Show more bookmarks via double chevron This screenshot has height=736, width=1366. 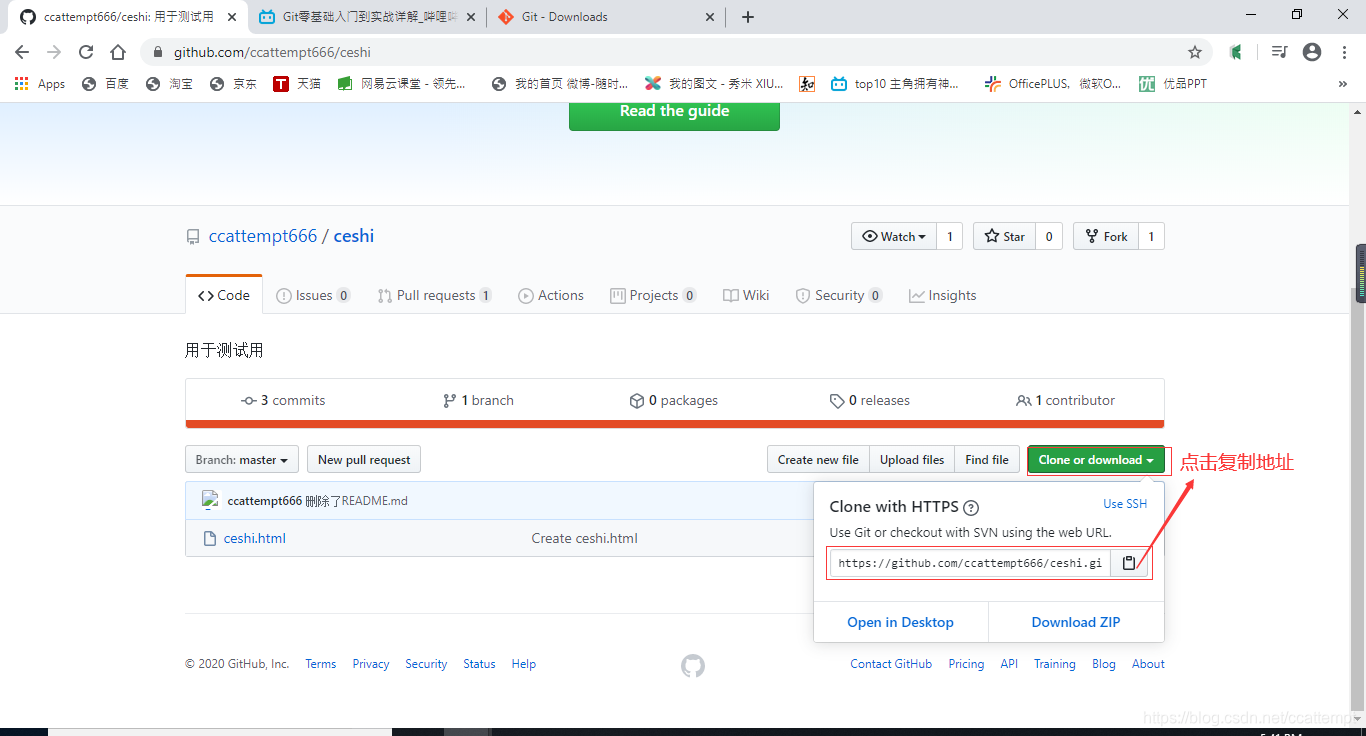[1342, 84]
